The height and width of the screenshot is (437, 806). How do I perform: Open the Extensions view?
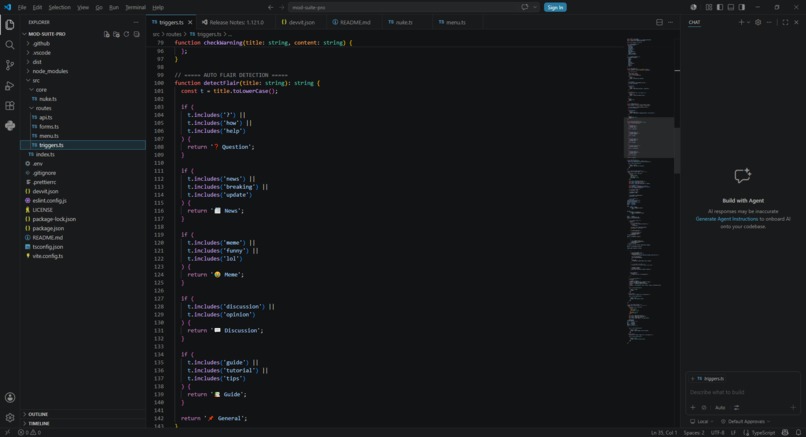[x=10, y=106]
